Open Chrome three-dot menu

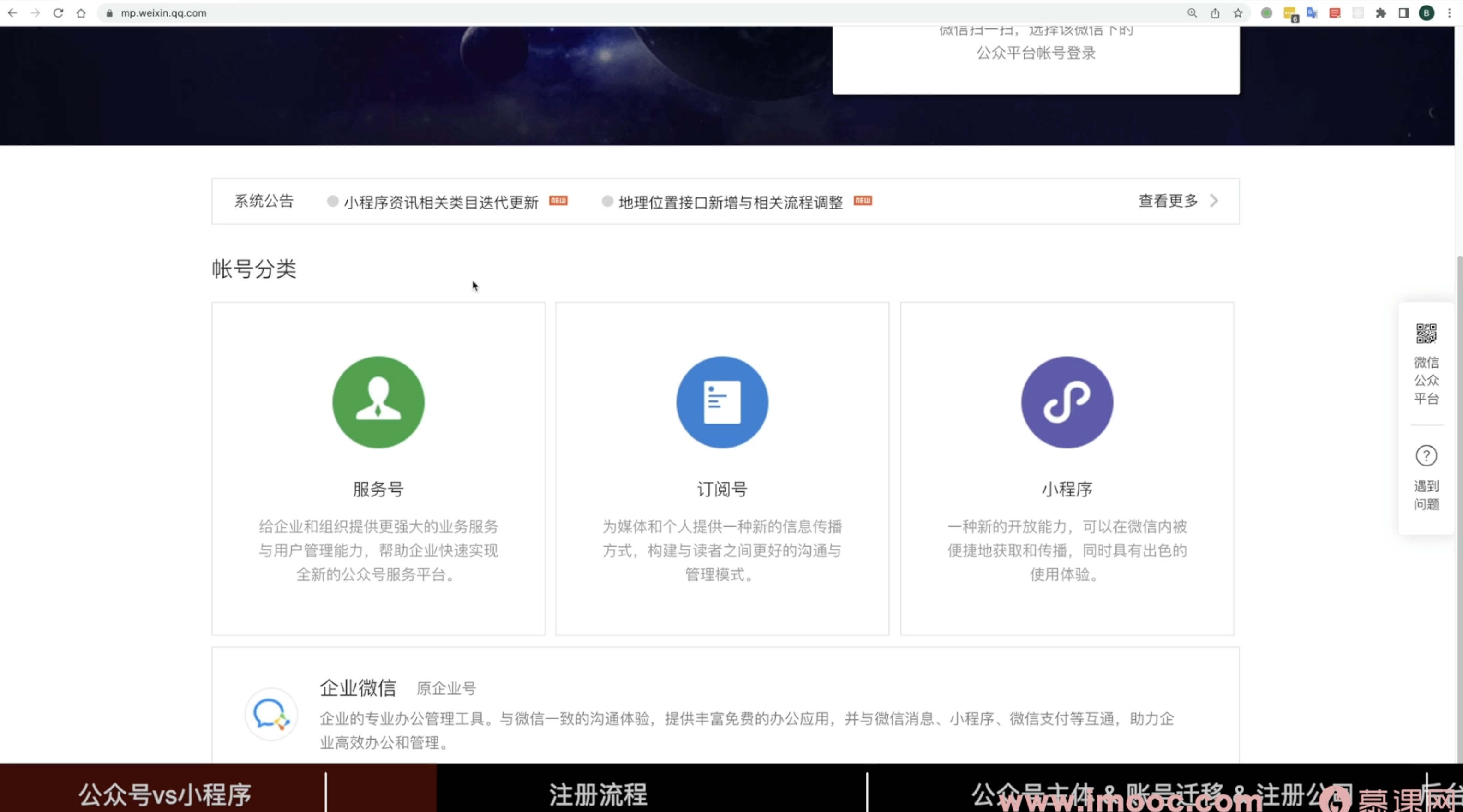[1449, 13]
